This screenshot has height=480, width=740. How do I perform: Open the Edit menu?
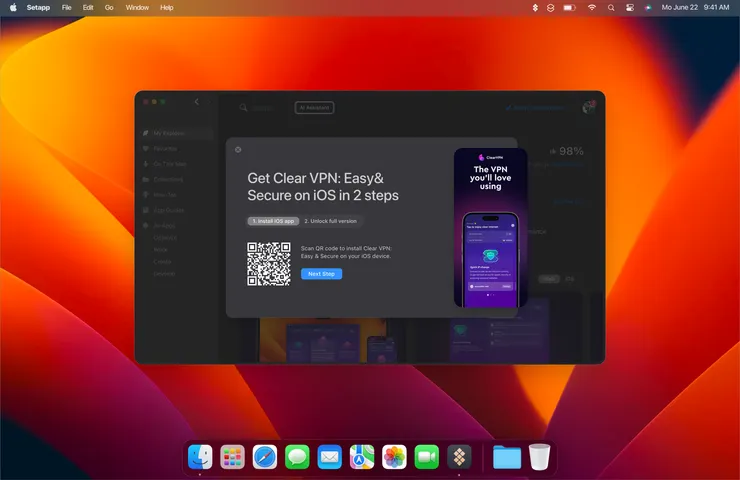tap(88, 8)
